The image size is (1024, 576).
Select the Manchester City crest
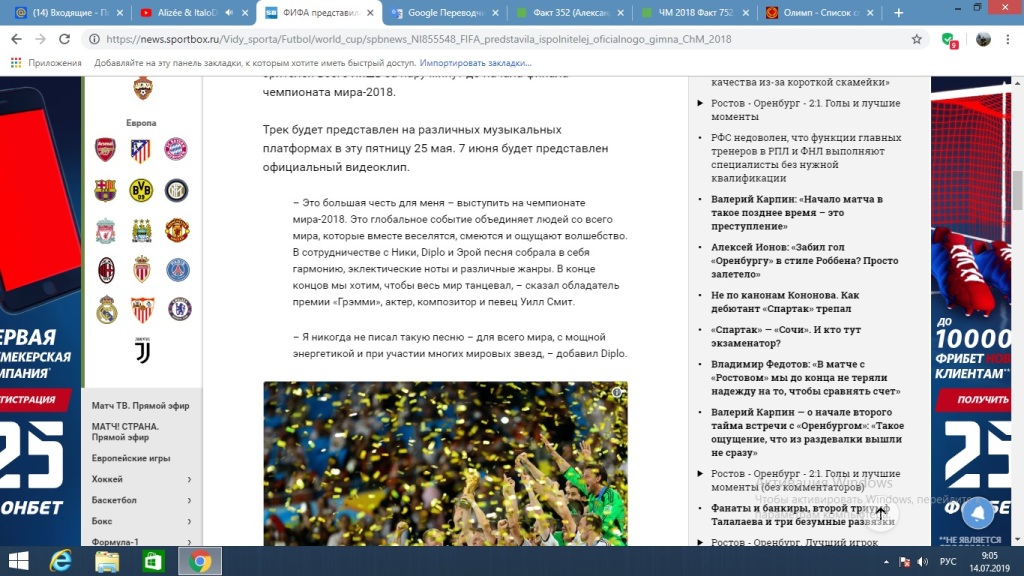coord(141,231)
